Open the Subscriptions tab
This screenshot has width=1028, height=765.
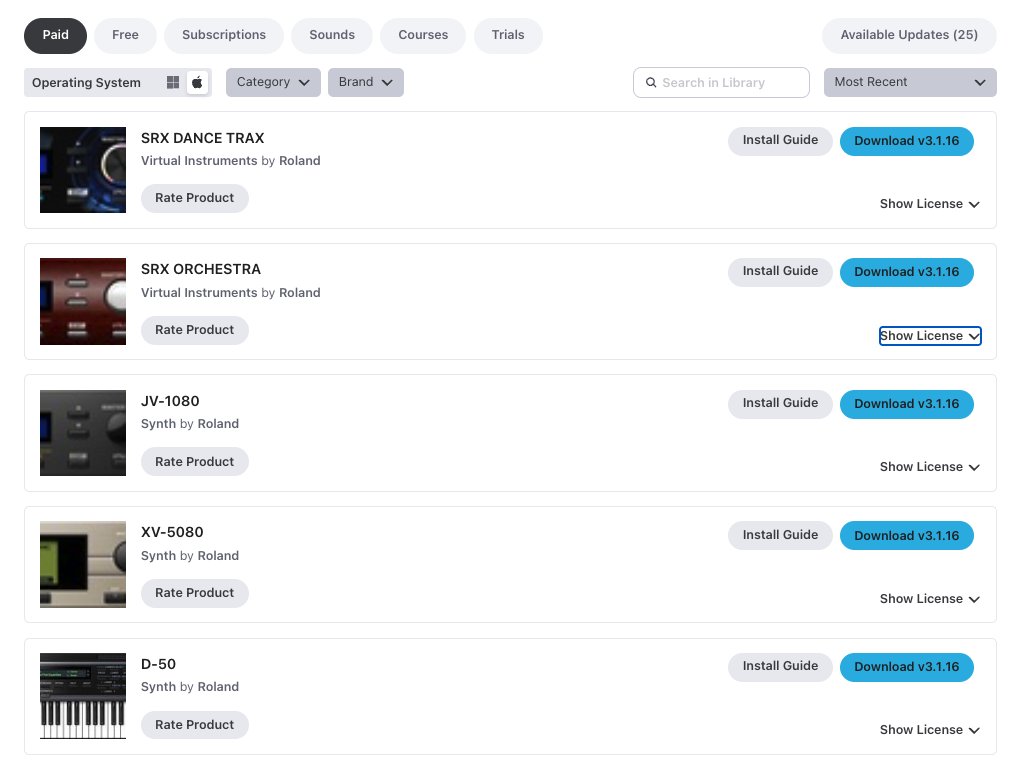(224, 35)
